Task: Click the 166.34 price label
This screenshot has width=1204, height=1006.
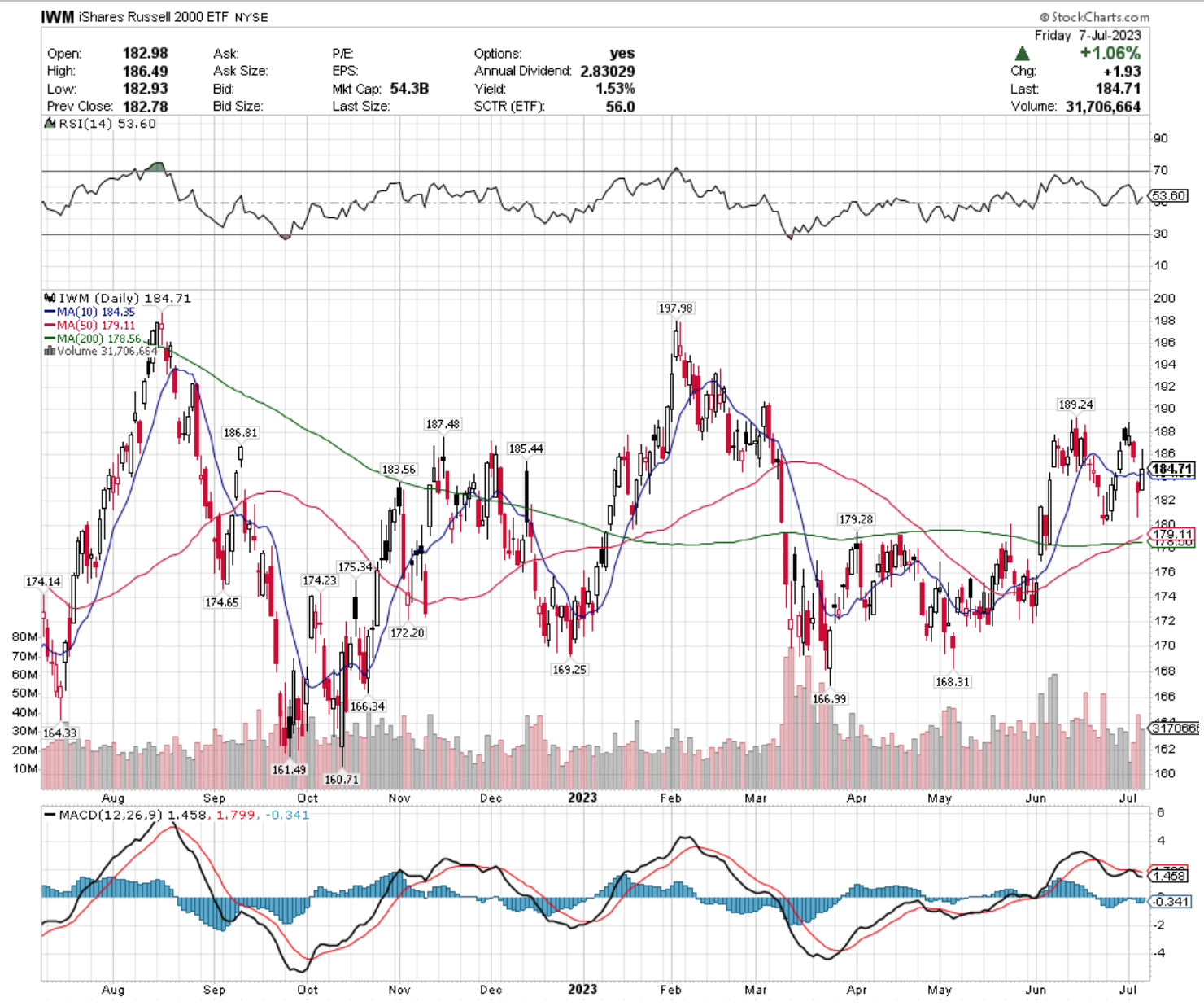Action: pyautogui.click(x=368, y=706)
